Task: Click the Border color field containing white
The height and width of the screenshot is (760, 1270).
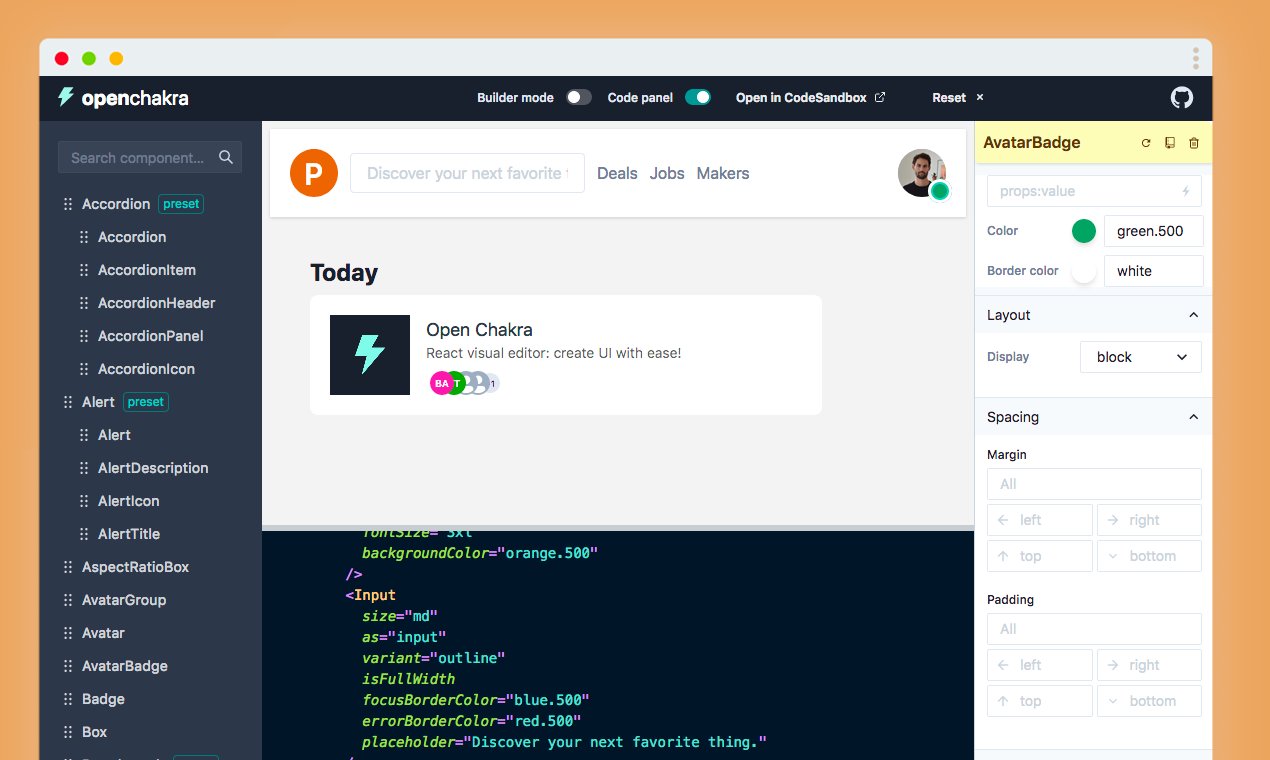Action: (x=1153, y=271)
